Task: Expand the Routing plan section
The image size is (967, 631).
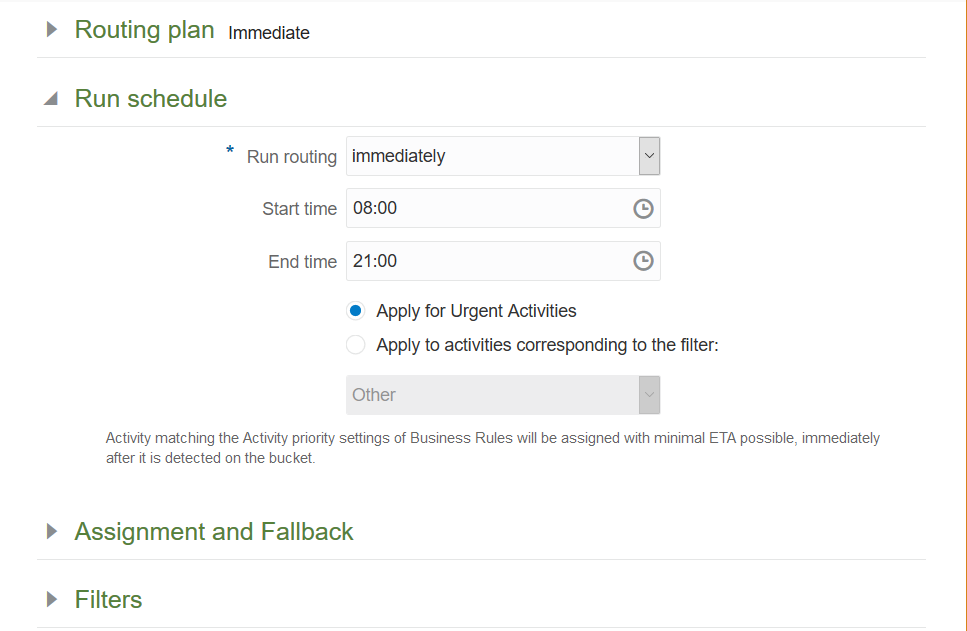Action: point(52,30)
